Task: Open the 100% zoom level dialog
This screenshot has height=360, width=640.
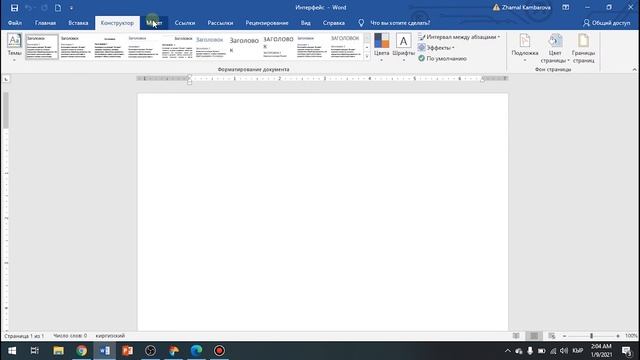Action: (631, 336)
